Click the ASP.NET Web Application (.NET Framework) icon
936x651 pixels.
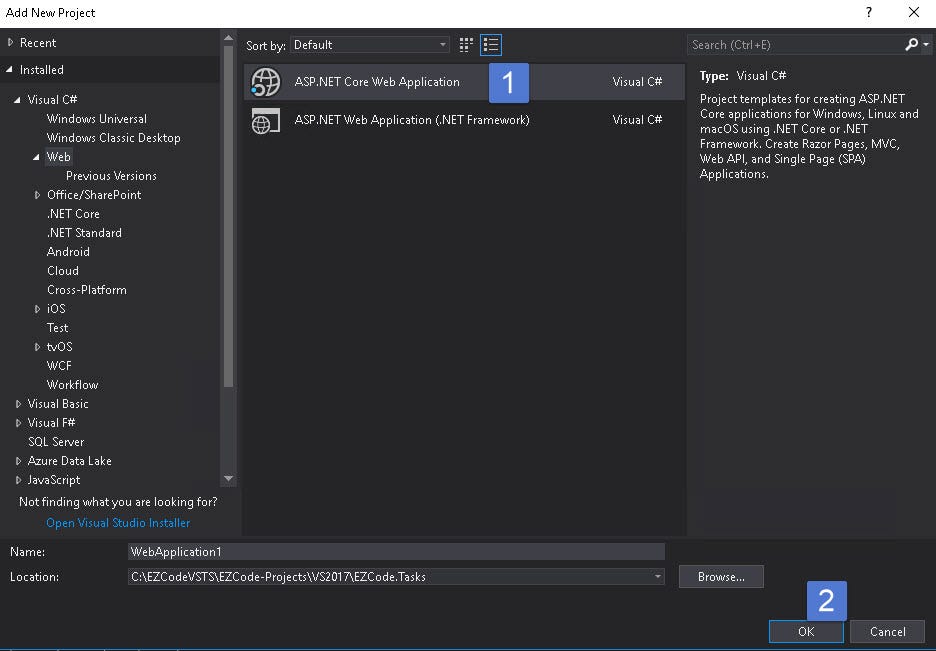pos(266,120)
